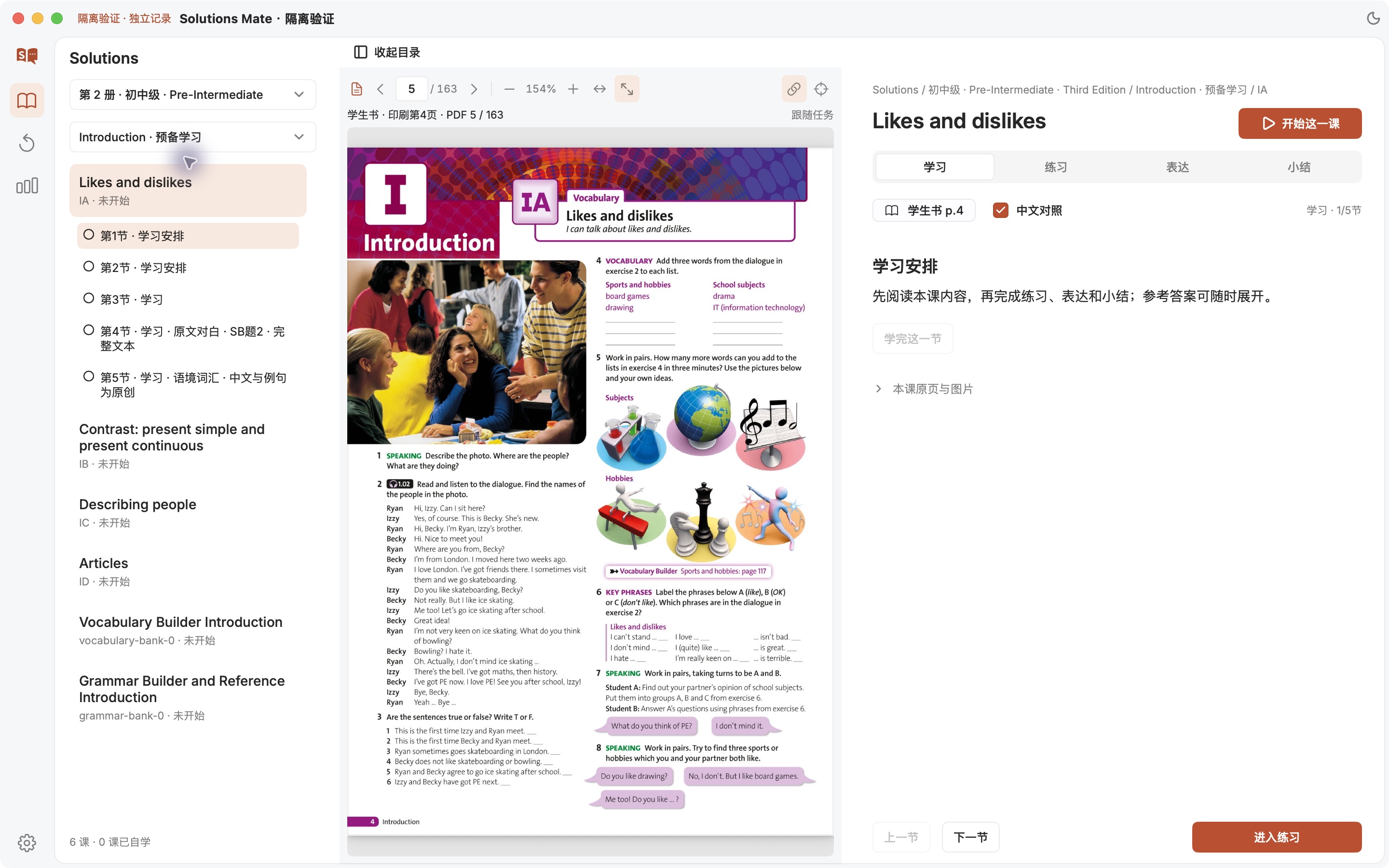The width and height of the screenshot is (1389, 868).
Task: Click the 下一节 button
Action: (970, 837)
